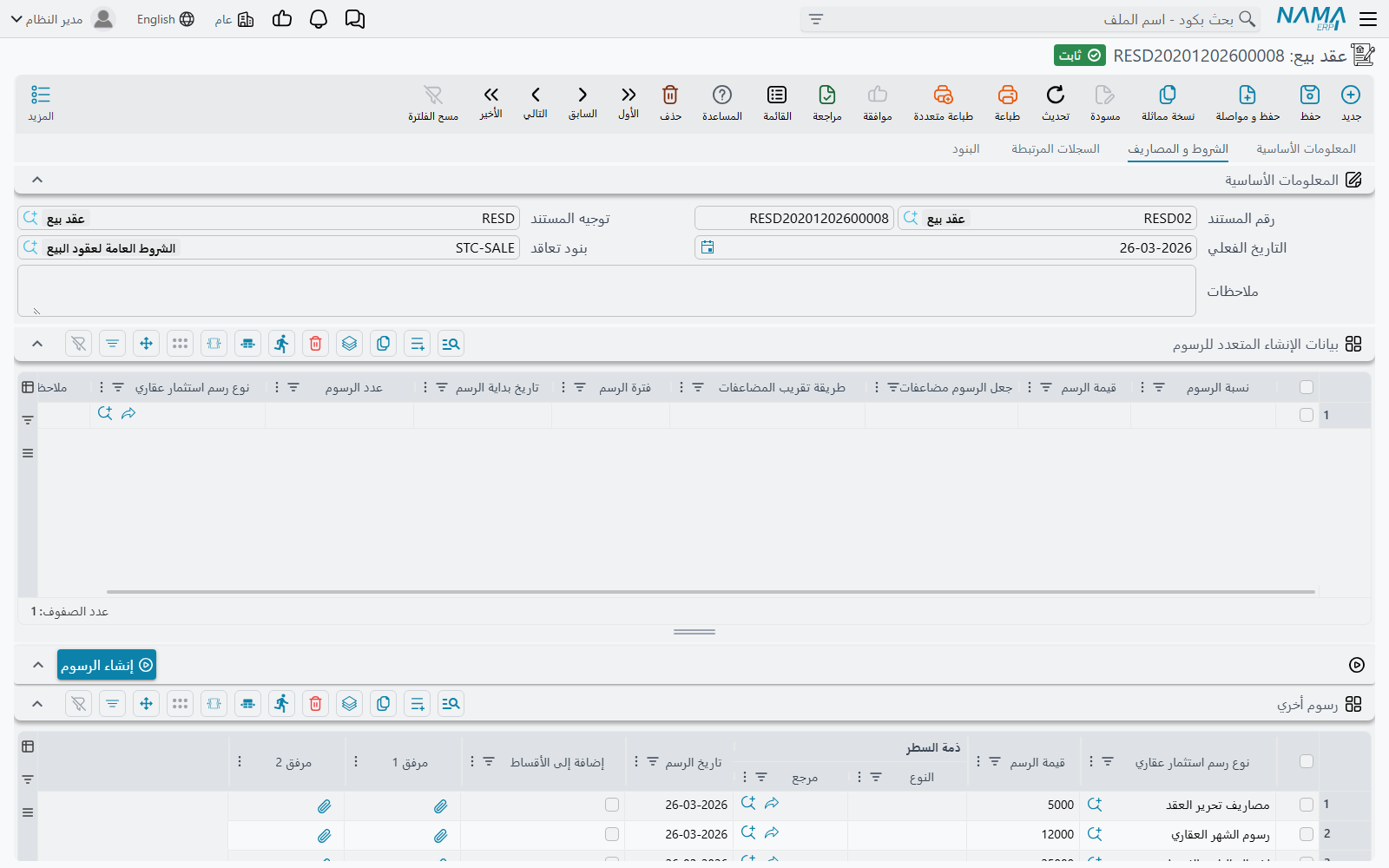Click horizontal scrollbar of بيانات الإنشاء المتعدد grid
Viewport: 1389px width, 868px height.
(x=710, y=592)
